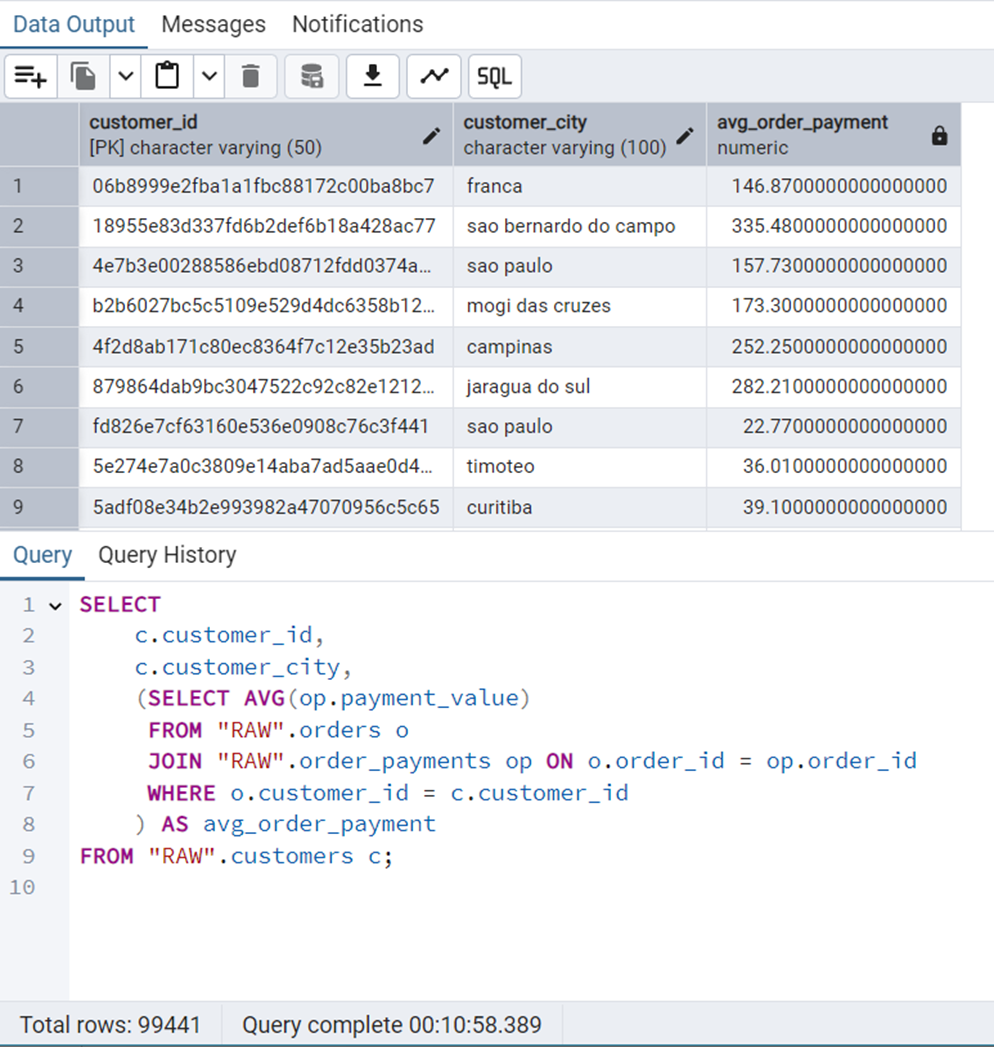The width and height of the screenshot is (994, 1047).
Task: Switch to the Query History tab
Action: click(x=167, y=555)
